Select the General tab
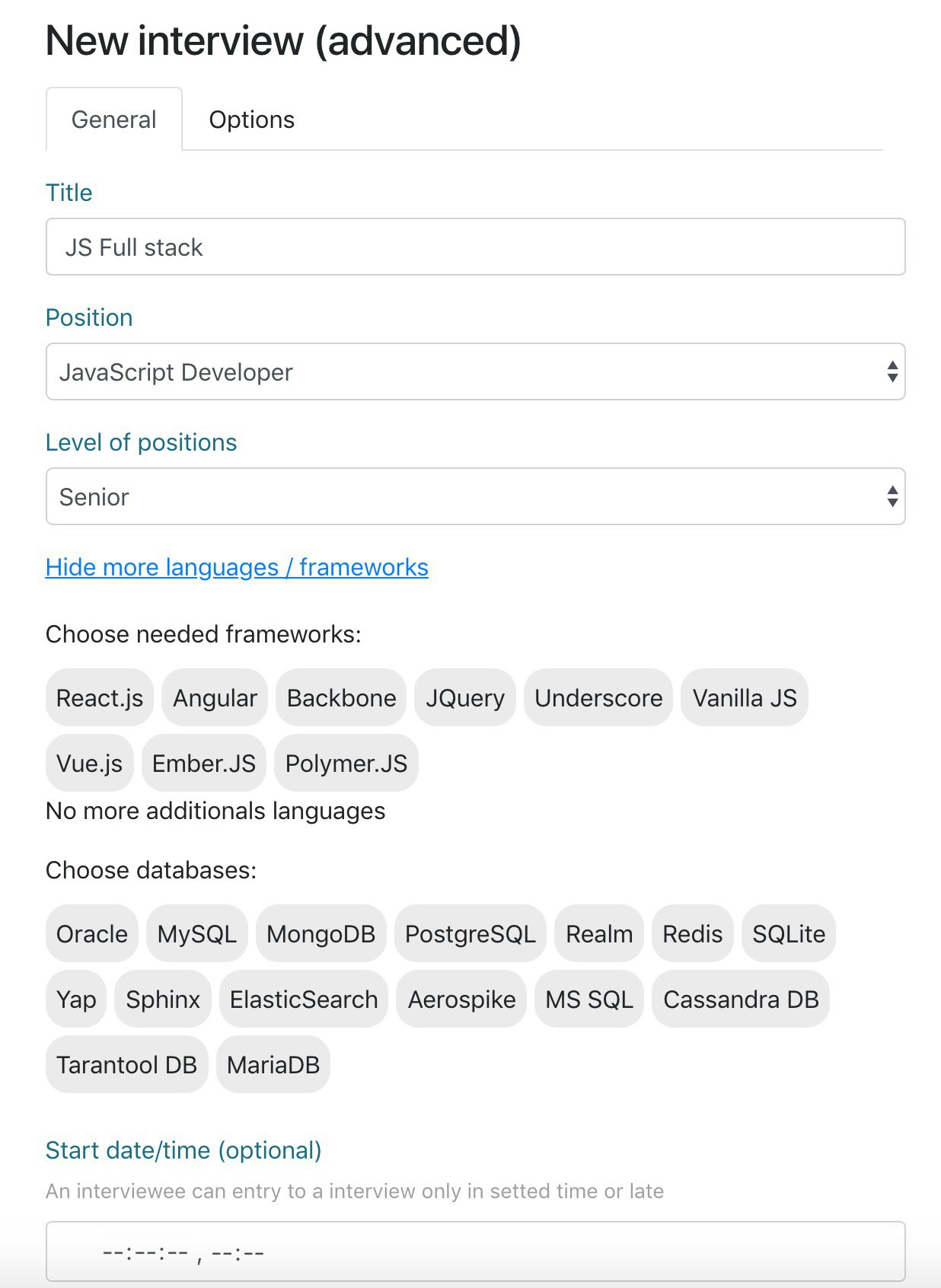 114,120
